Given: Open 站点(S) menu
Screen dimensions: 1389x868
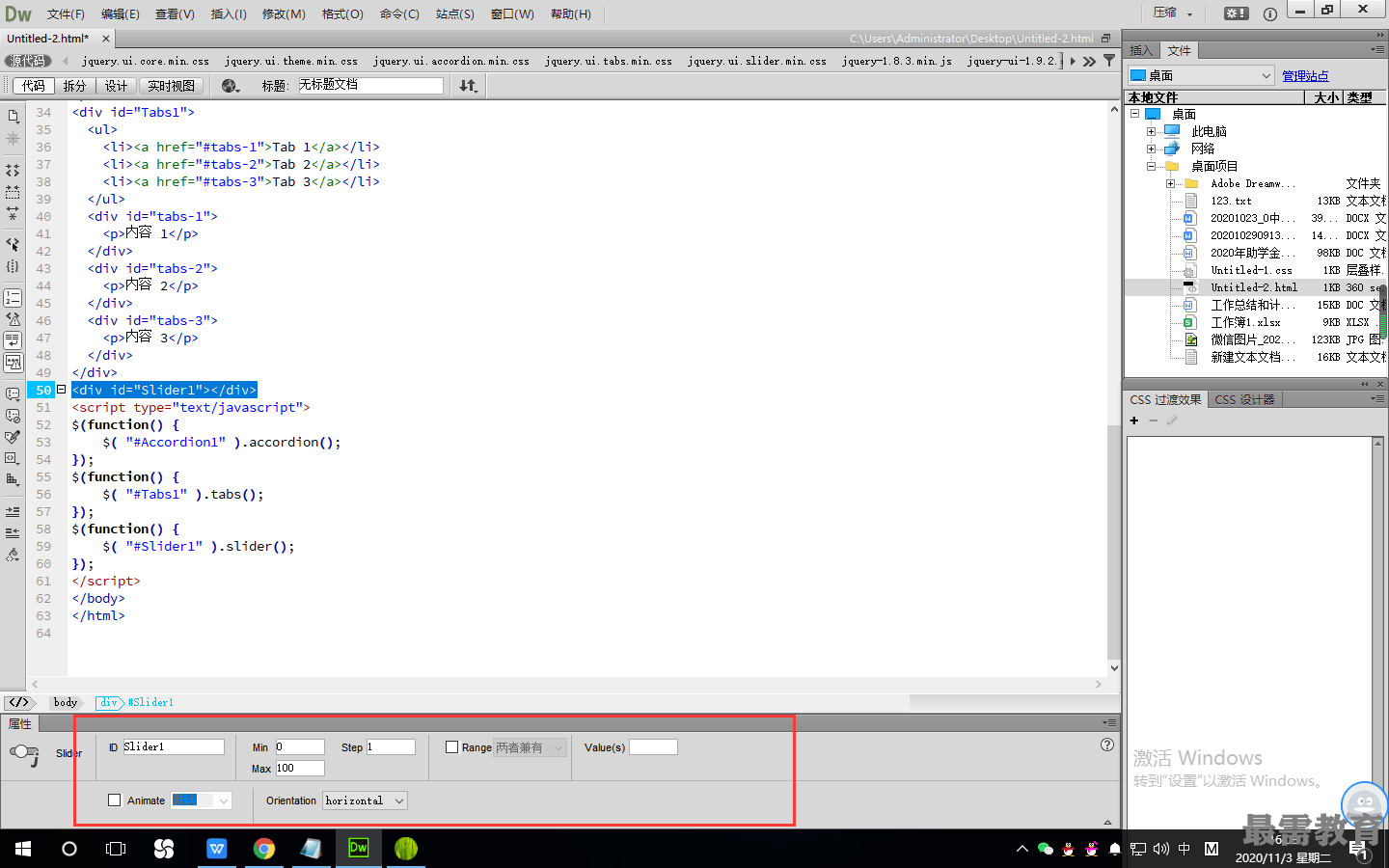Looking at the screenshot, I should tap(454, 14).
